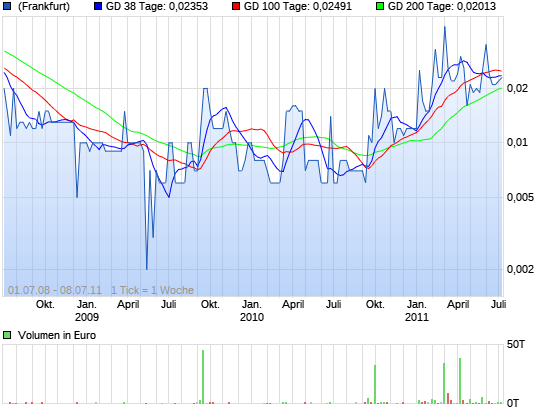
Task: Click the 50T volume axis label
Action: (x=516, y=344)
